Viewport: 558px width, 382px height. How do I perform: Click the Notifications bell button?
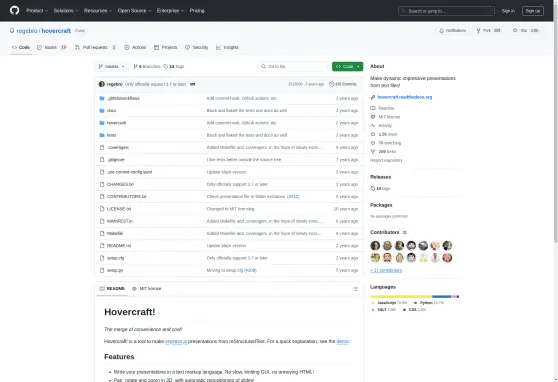point(453,31)
